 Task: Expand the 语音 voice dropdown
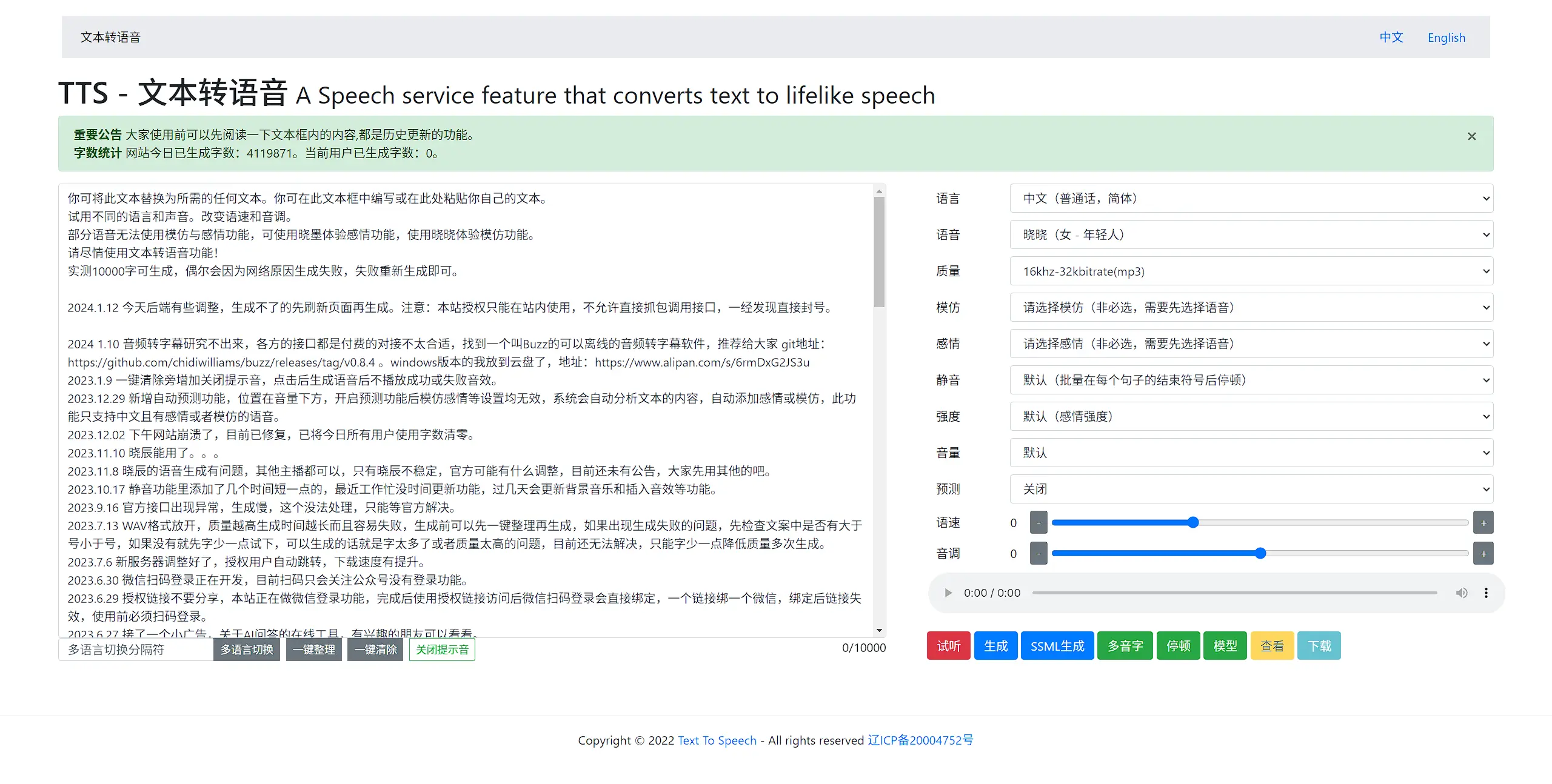[x=1251, y=234]
